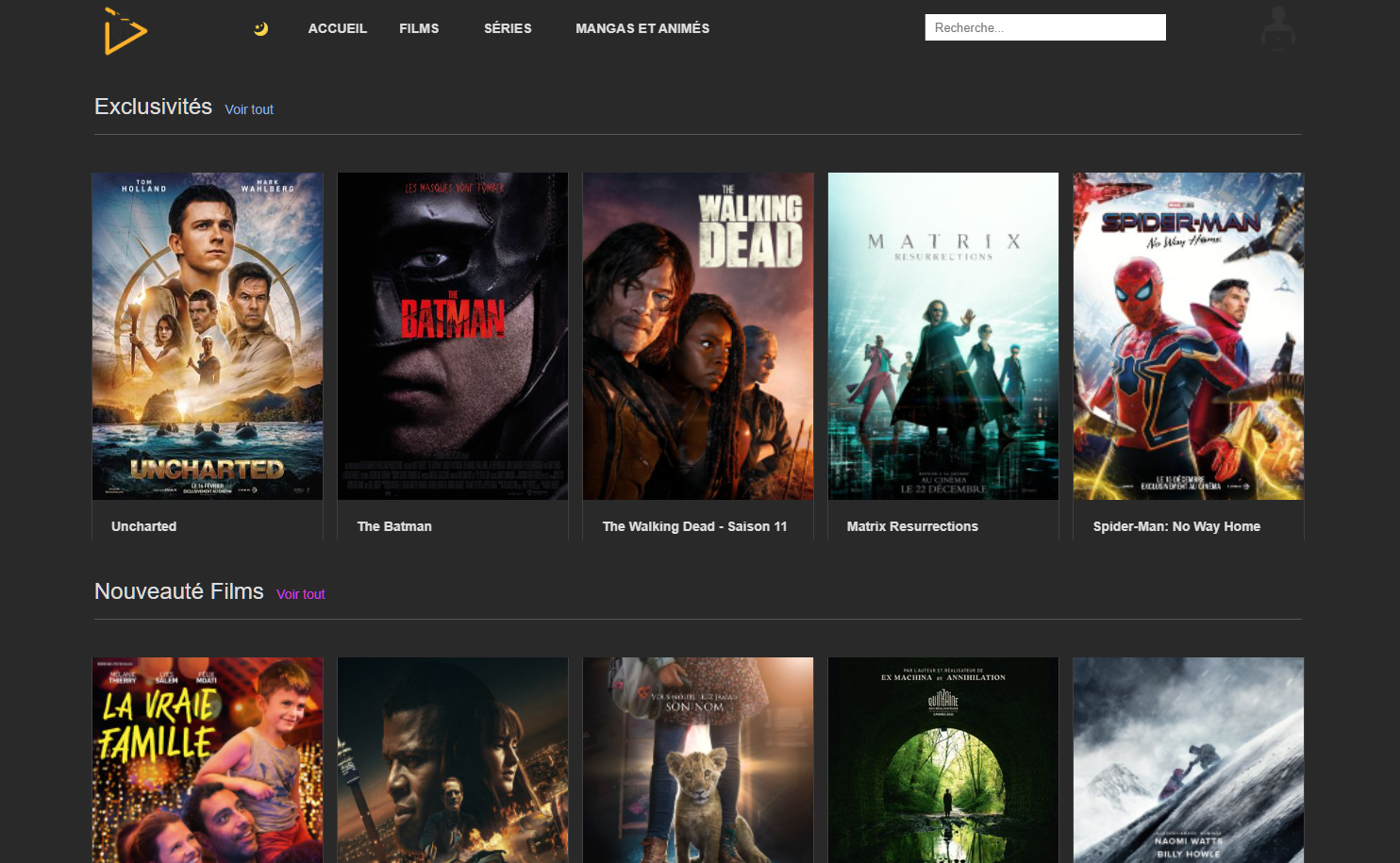Click the orange play logo
The image size is (1400, 863).
125,31
